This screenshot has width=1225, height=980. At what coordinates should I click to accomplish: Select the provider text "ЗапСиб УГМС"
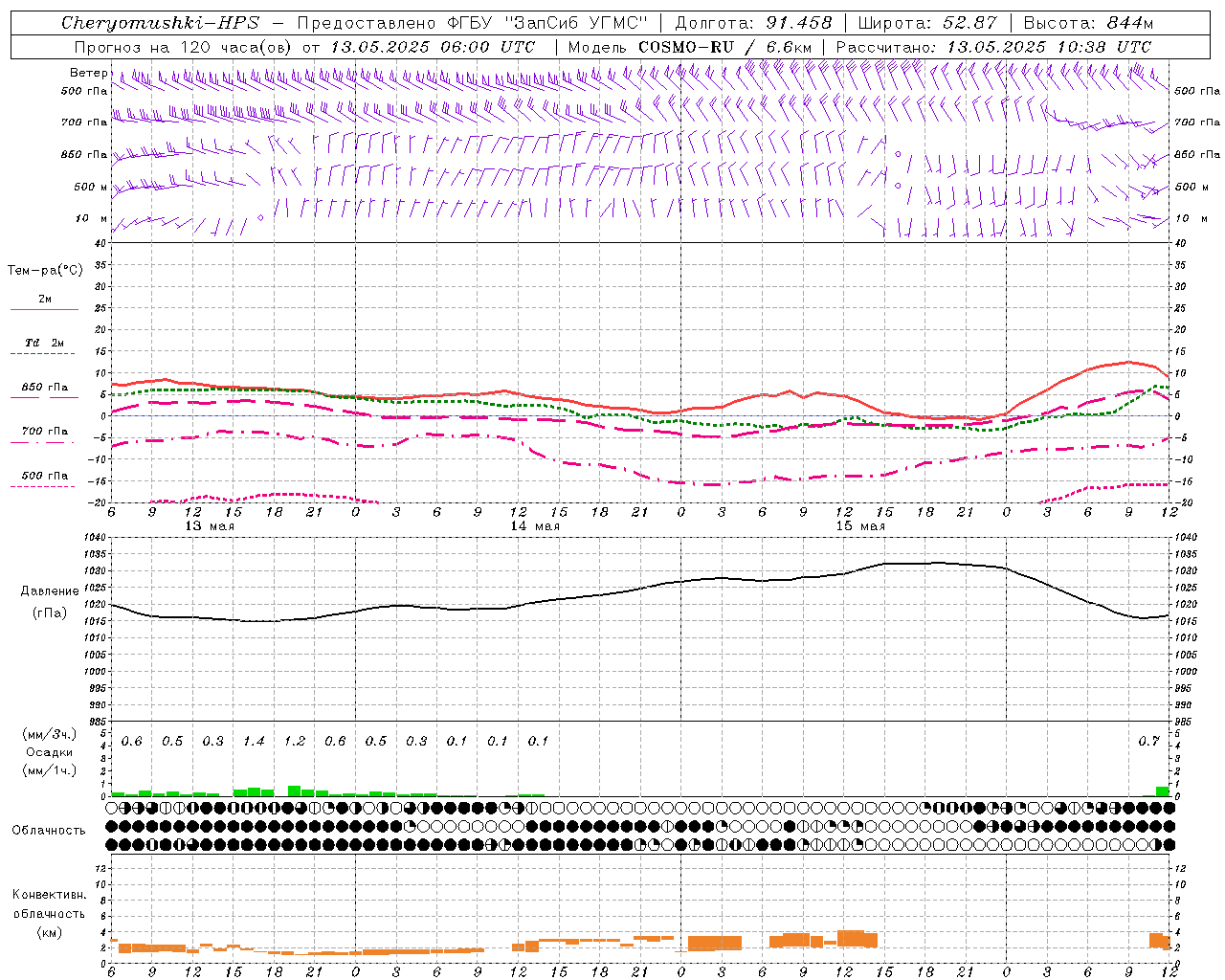tap(576, 23)
